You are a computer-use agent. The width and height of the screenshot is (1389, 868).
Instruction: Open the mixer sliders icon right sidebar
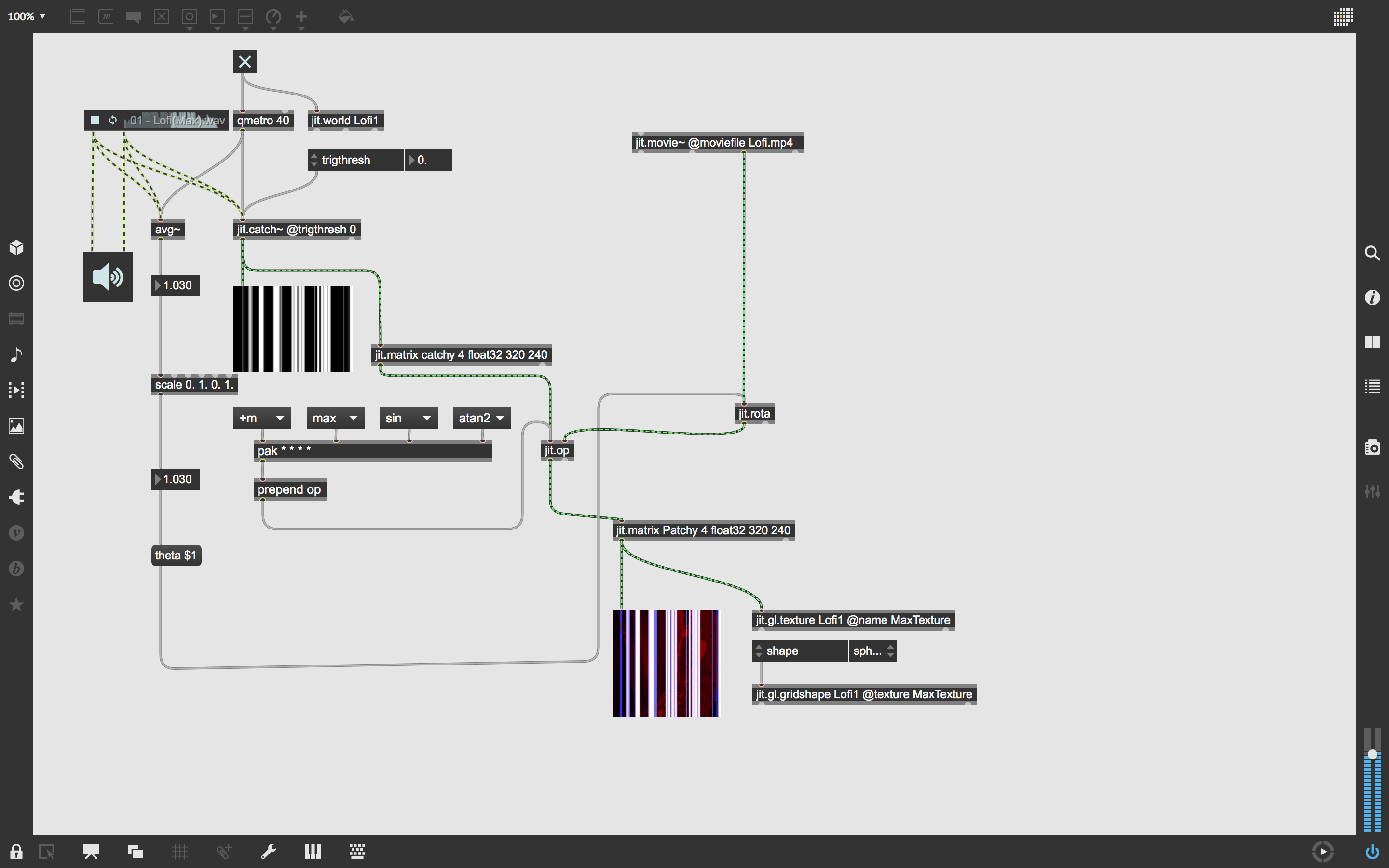coord(1372,491)
